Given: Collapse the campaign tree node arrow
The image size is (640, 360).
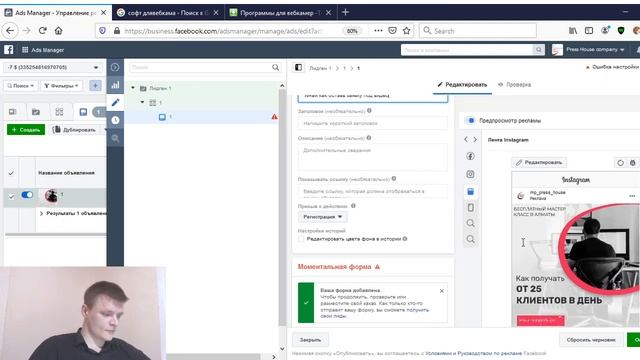Looking at the screenshot, I should coord(133,88).
